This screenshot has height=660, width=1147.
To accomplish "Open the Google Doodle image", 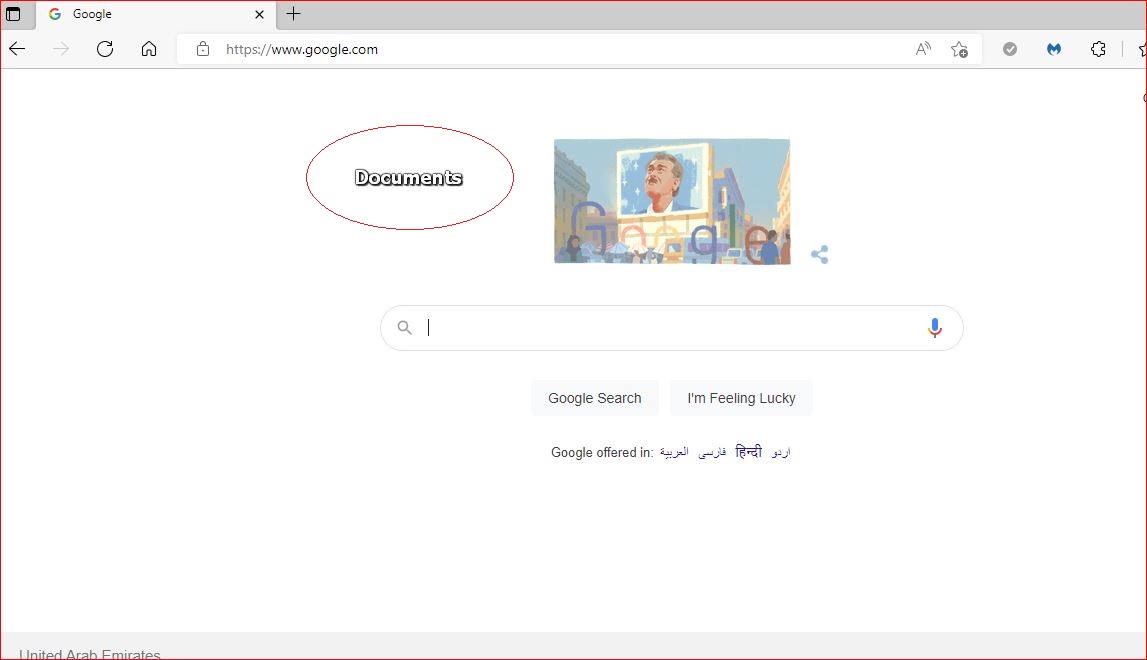I will pyautogui.click(x=672, y=201).
